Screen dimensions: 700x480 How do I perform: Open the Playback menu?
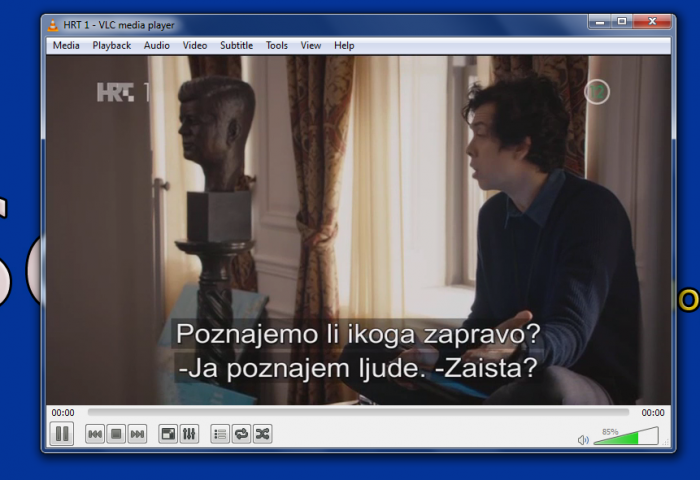coord(112,46)
